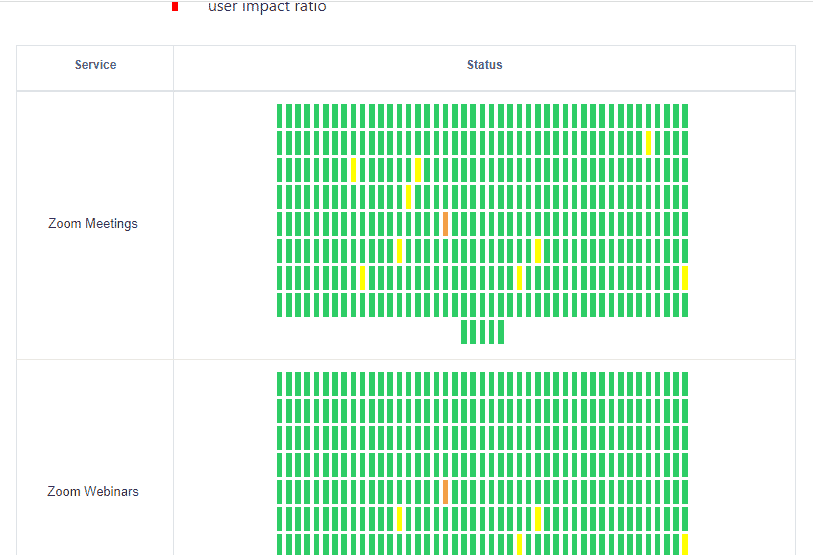
Task: Select the Zoom Meetings service name
Action: click(x=93, y=224)
